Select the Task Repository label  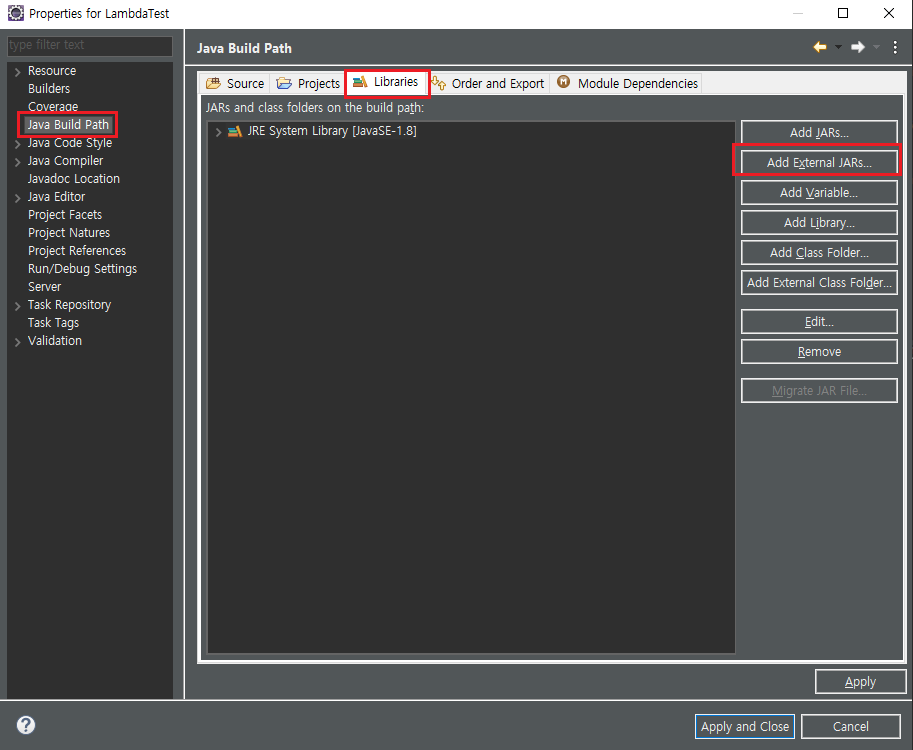69,305
